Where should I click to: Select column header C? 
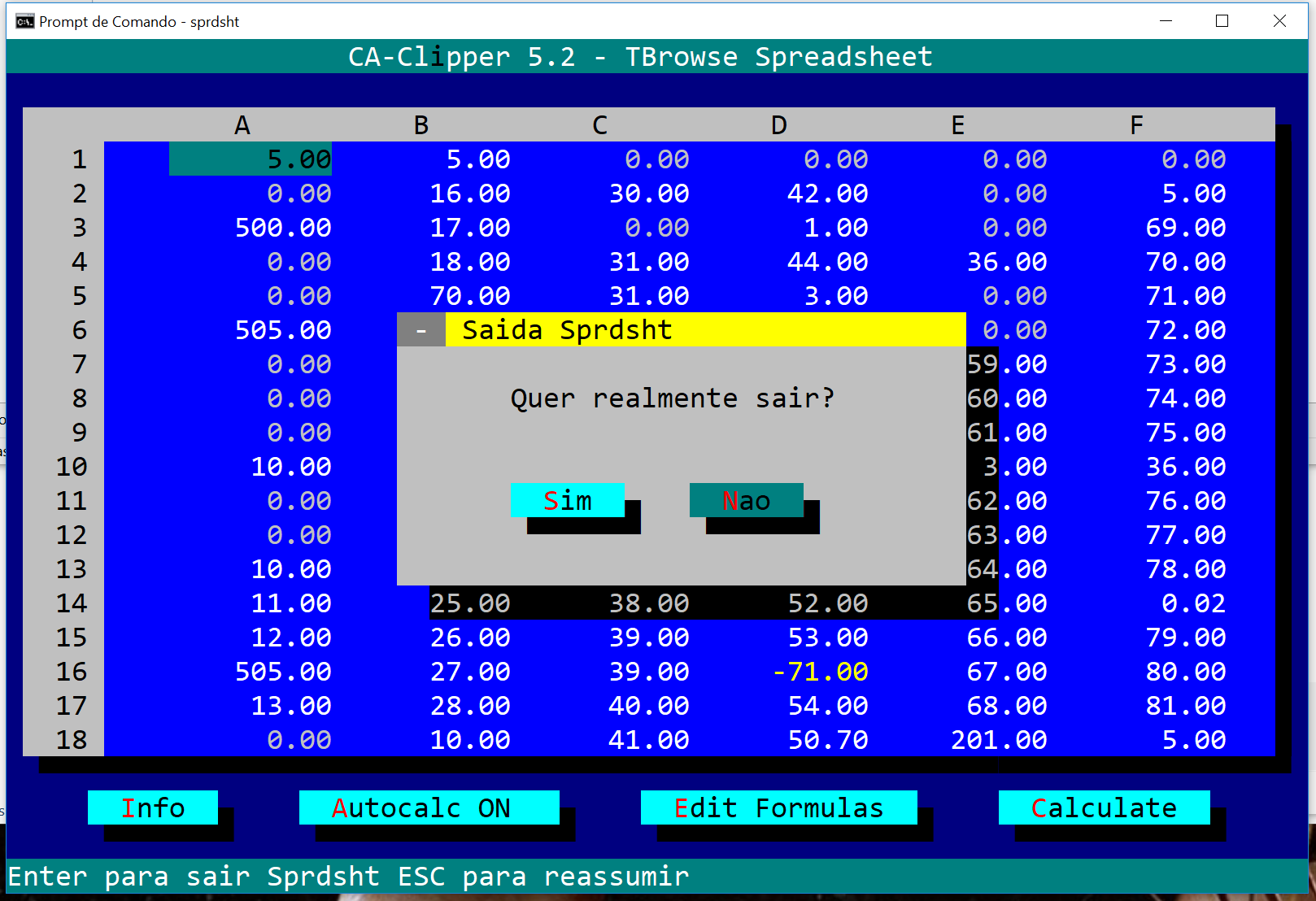[600, 125]
